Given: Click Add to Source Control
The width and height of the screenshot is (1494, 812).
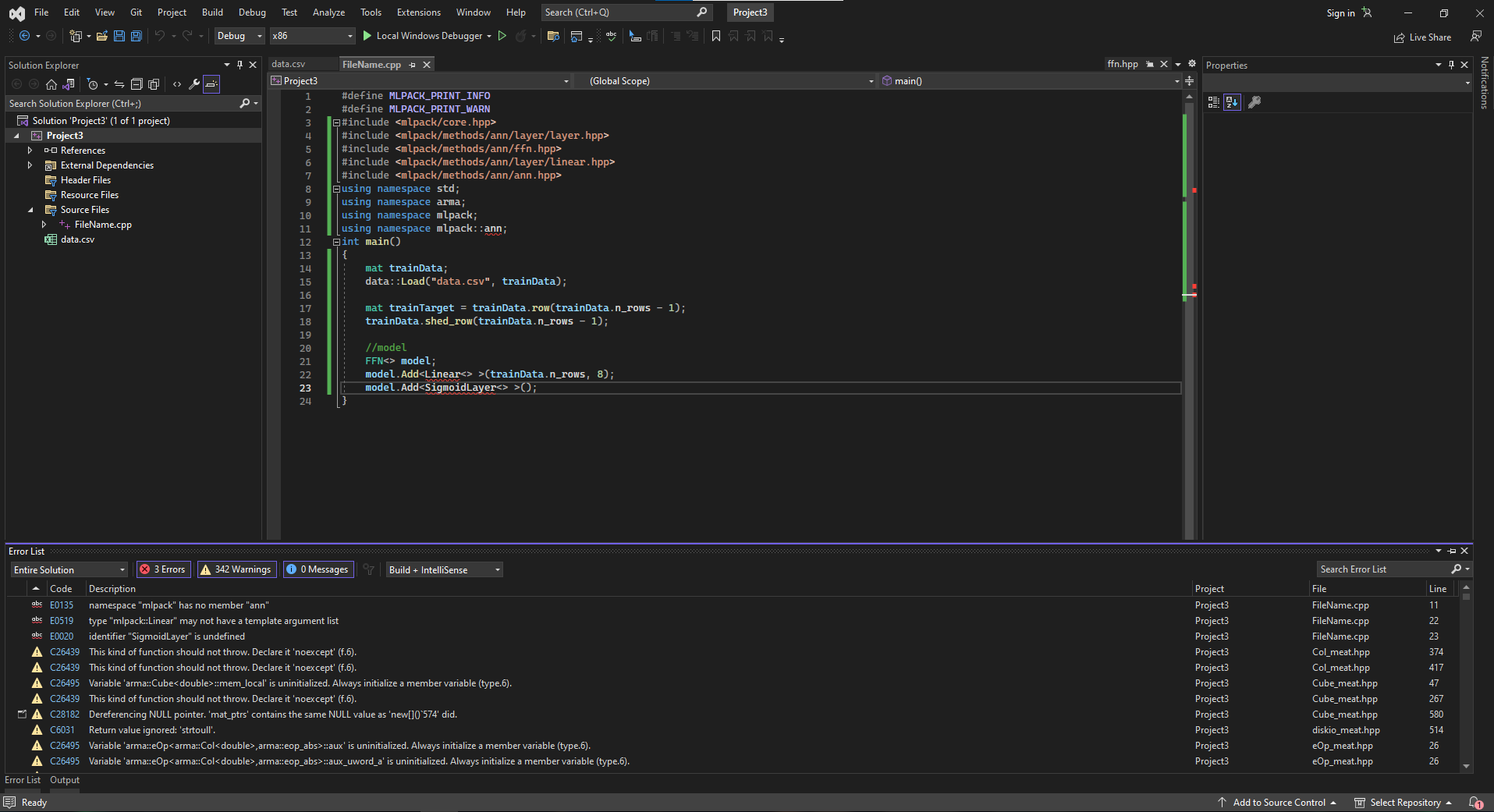Looking at the screenshot, I should pyautogui.click(x=1278, y=803).
